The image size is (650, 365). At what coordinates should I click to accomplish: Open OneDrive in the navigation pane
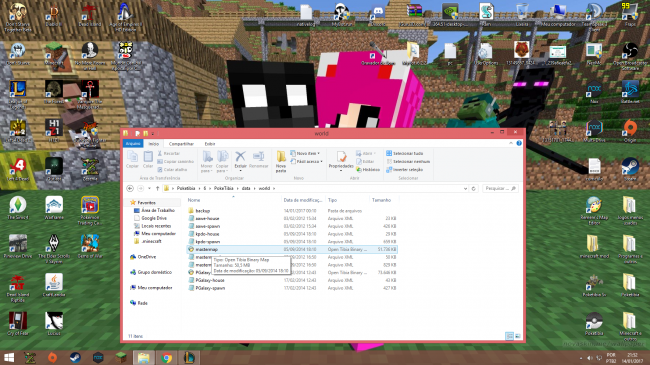point(143,257)
